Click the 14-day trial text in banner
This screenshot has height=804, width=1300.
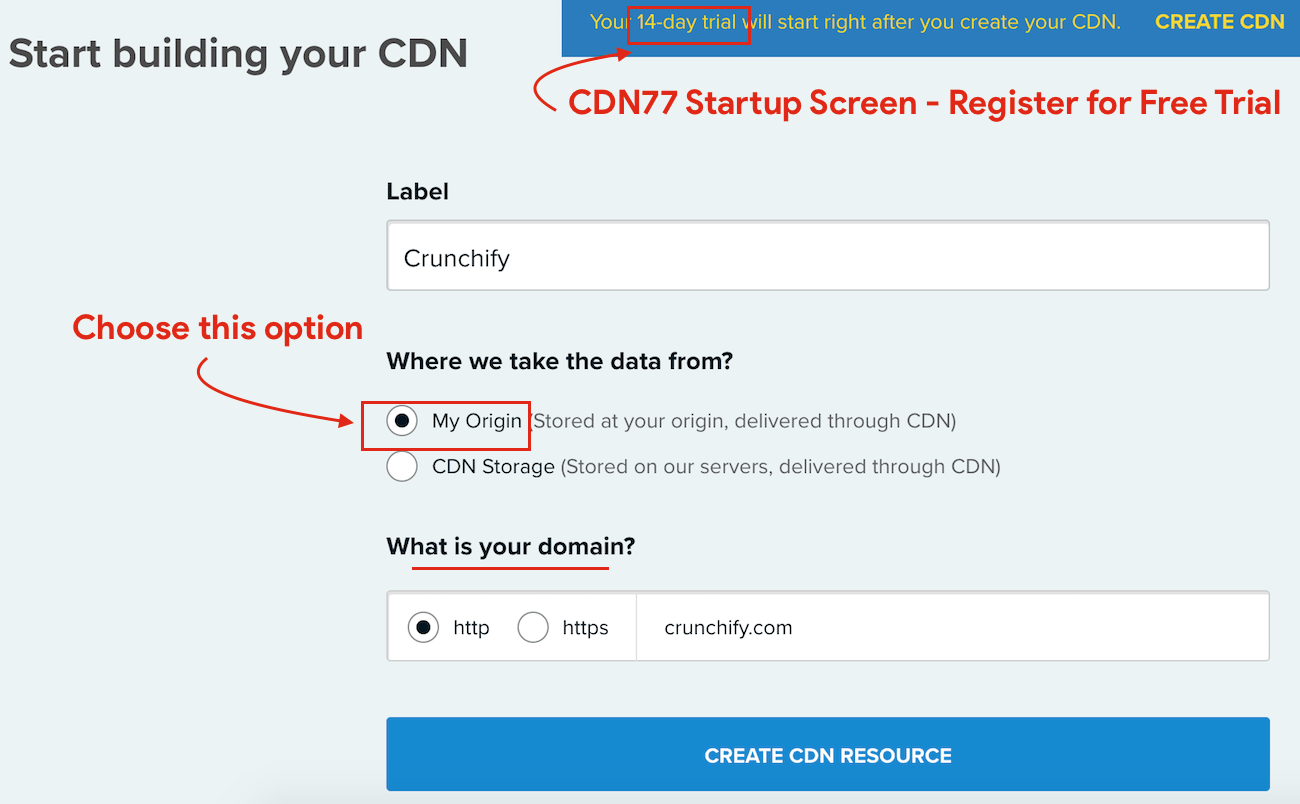[687, 22]
